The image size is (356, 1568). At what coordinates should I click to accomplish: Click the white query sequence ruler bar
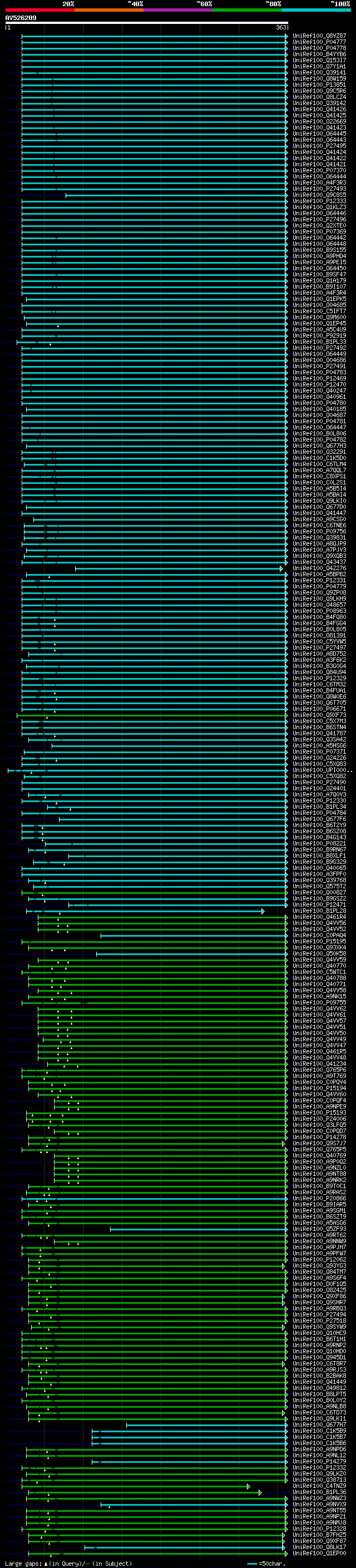(x=147, y=22)
